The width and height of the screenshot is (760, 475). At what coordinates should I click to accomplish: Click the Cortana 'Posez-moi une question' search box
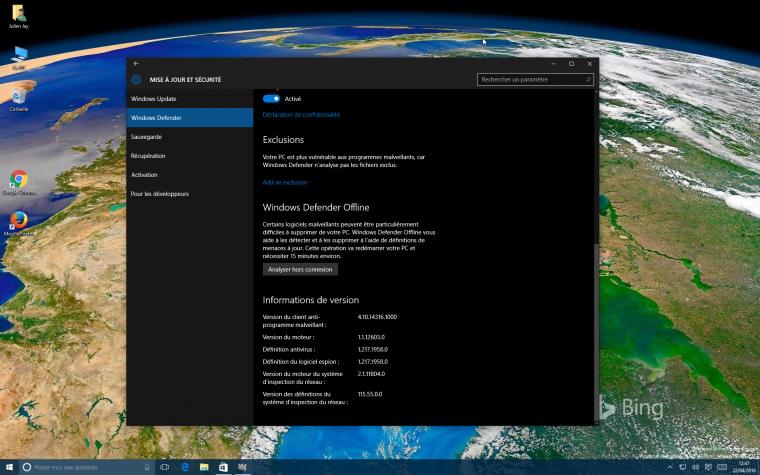[87, 467]
